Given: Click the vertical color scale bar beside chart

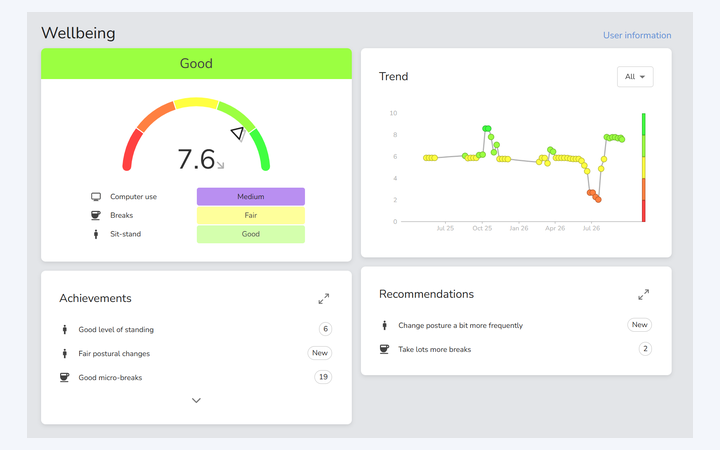Looking at the screenshot, I should [x=643, y=168].
